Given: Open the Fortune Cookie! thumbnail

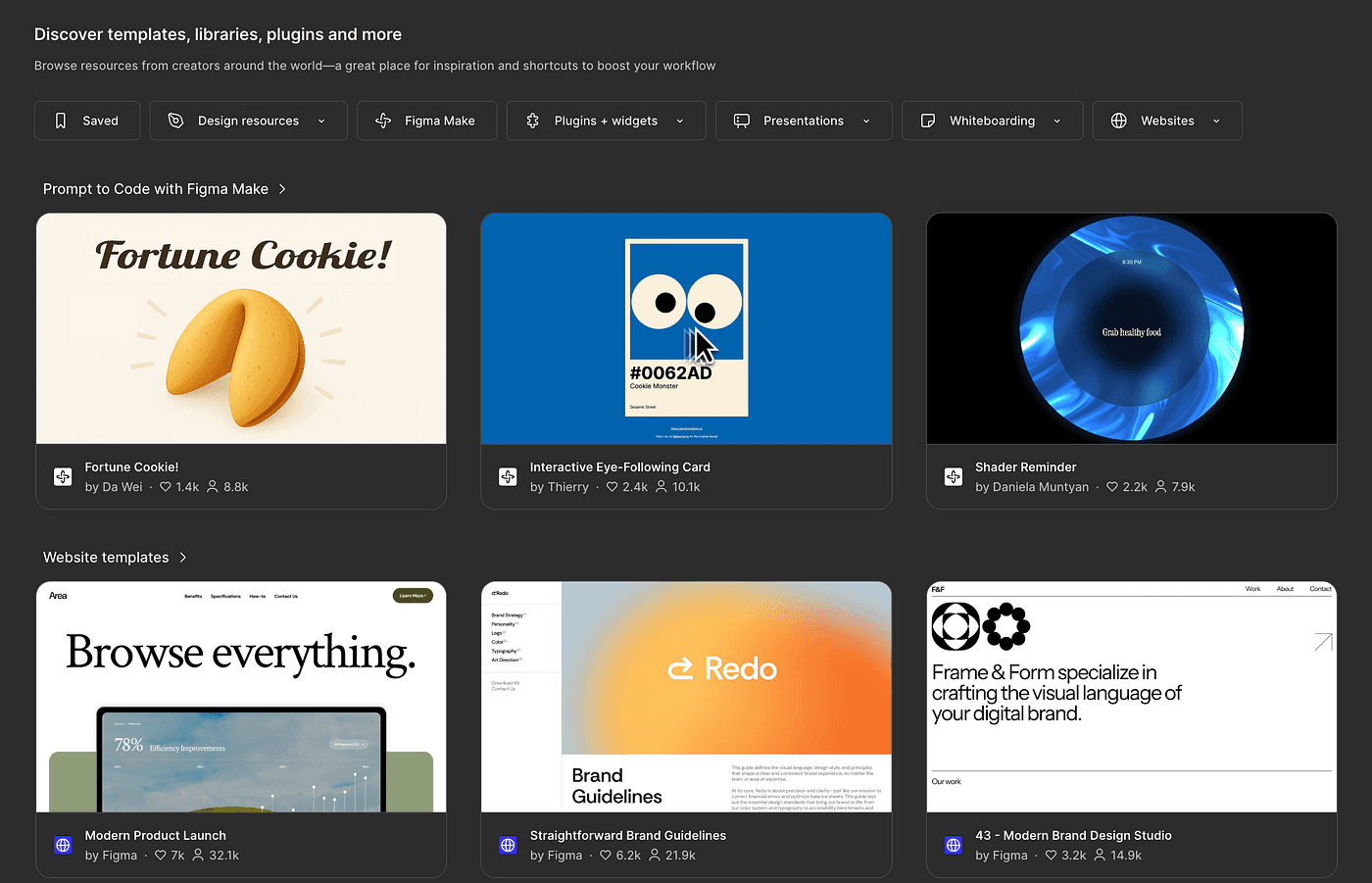Looking at the screenshot, I should click(241, 328).
